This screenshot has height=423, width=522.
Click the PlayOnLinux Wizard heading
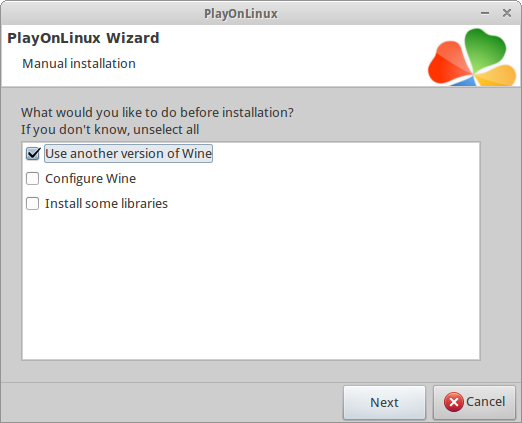[83, 38]
